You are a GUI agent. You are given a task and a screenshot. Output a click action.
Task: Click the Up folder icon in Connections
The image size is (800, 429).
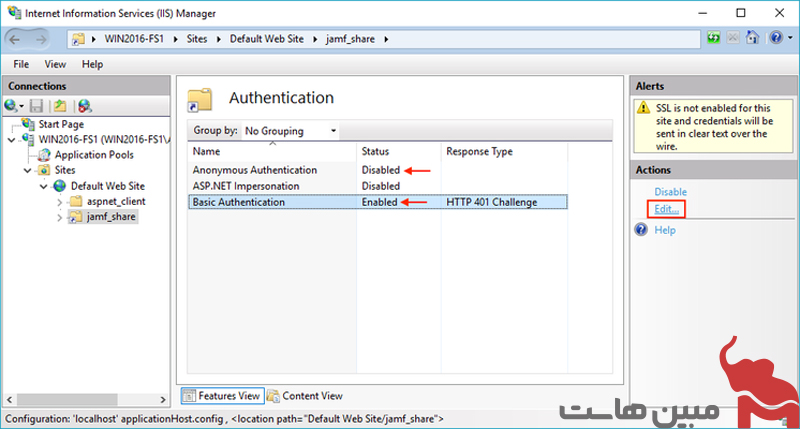[60, 106]
